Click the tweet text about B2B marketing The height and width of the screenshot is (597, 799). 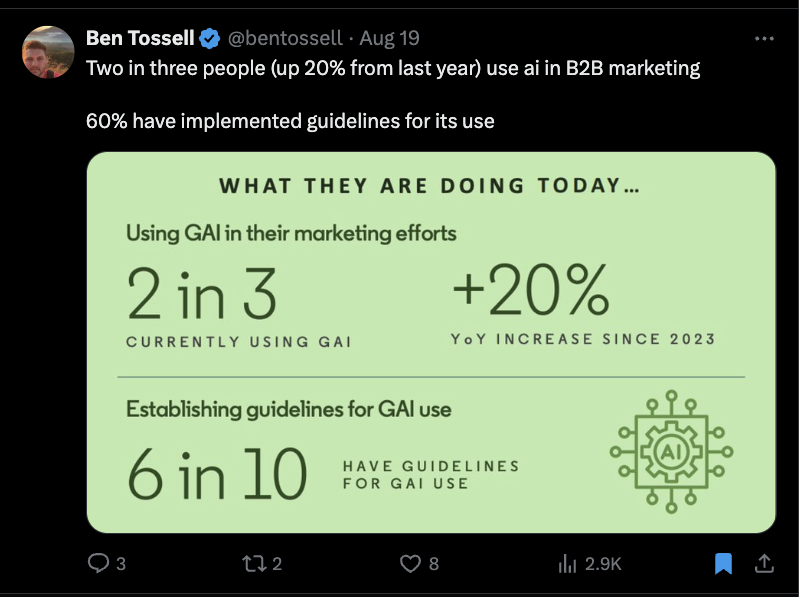coord(393,68)
